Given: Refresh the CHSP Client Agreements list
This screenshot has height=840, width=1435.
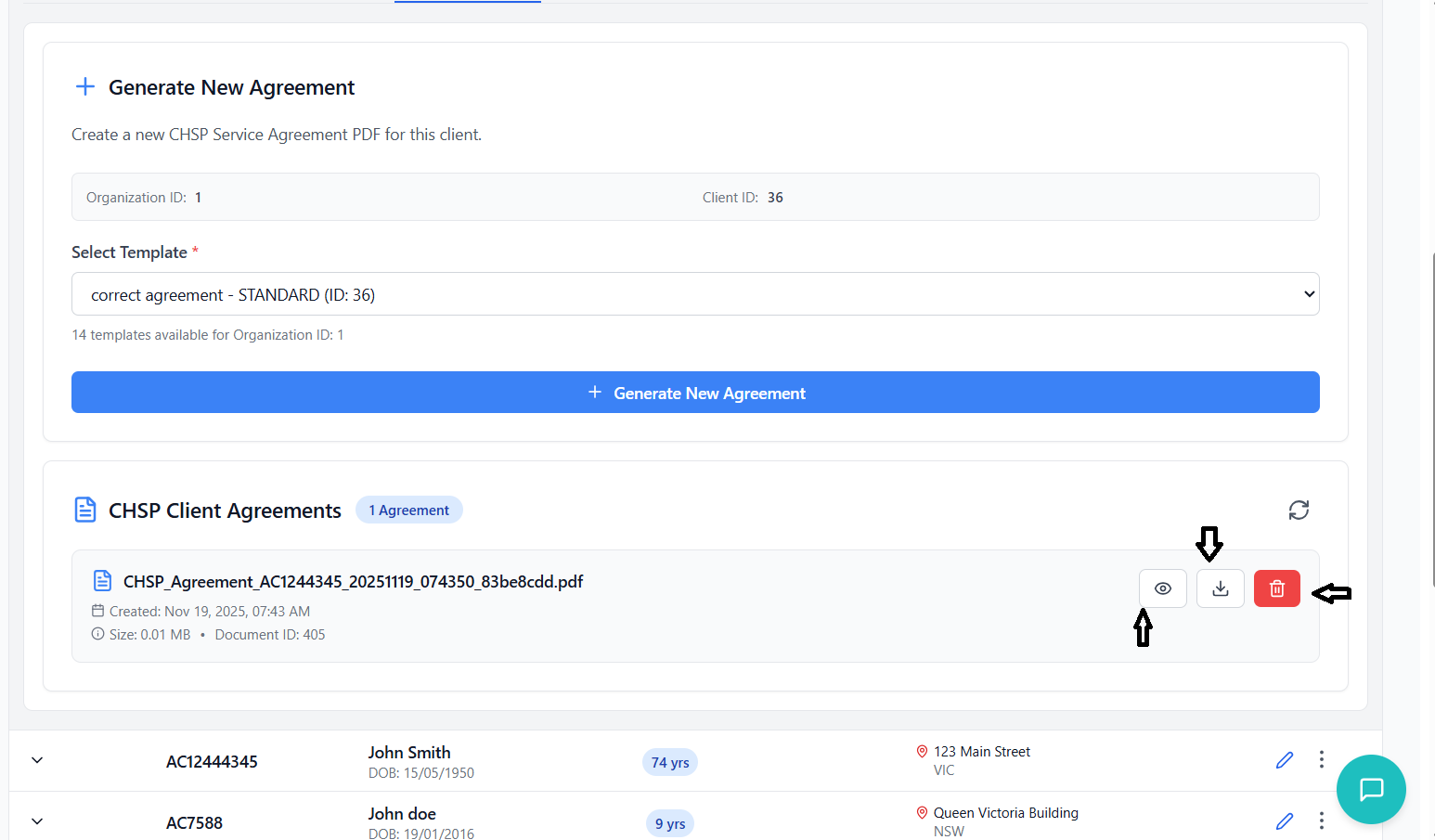Looking at the screenshot, I should click(x=1299, y=510).
